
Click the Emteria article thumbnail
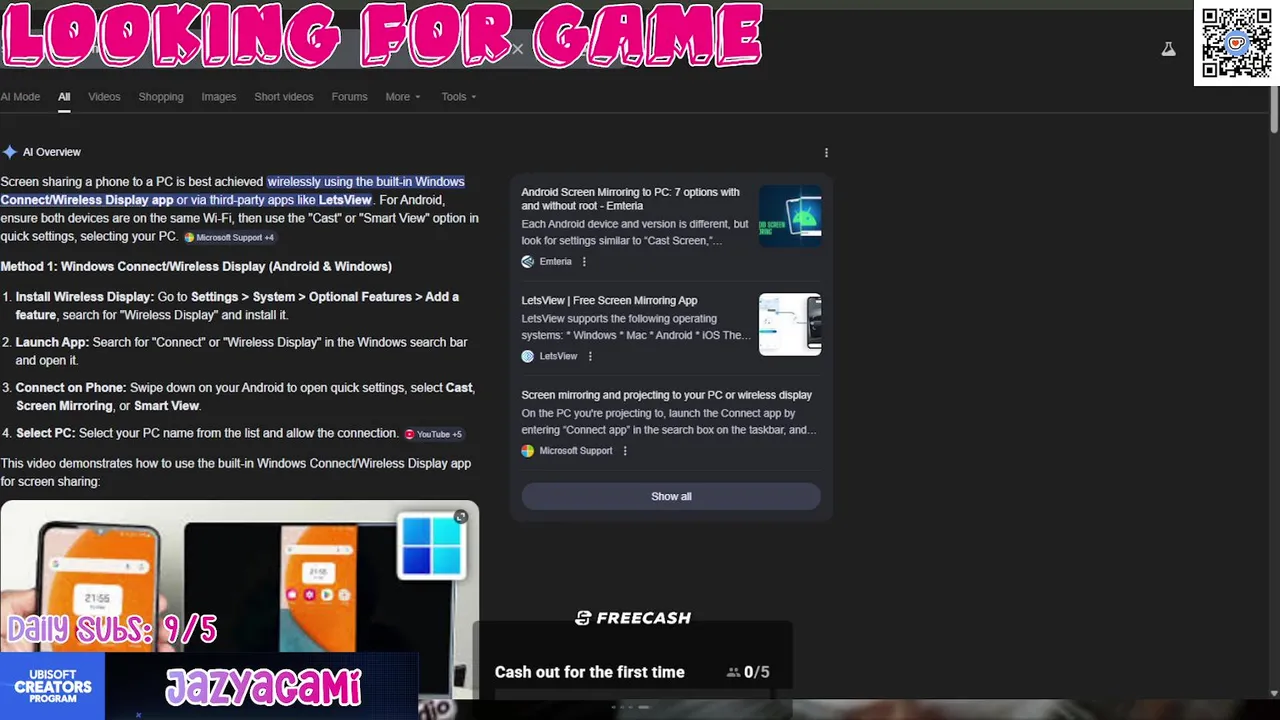790,216
